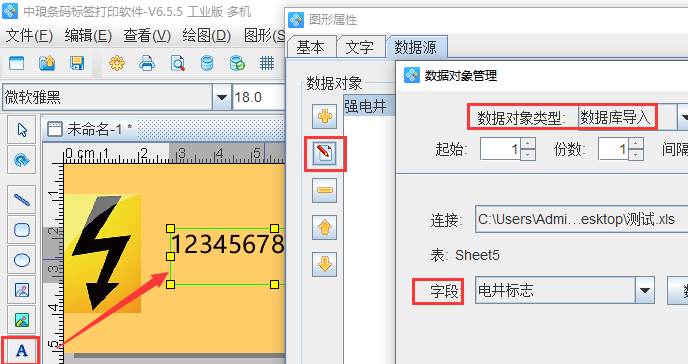Increase the 起始 value with the up arrow
This screenshot has height=364, width=688.
528,143
